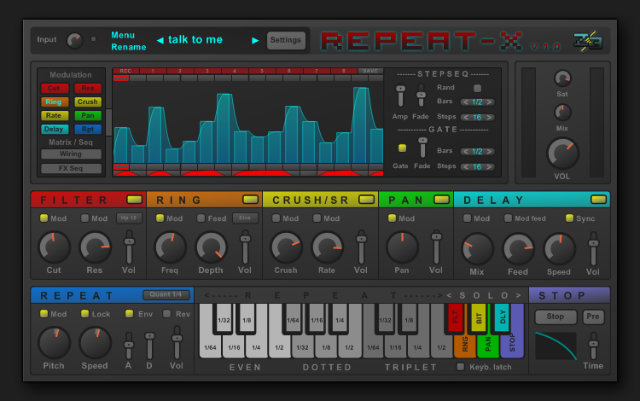Toggle the CRUSH/SR section power switch
Screen dimensions: 640x401
click(x=367, y=199)
